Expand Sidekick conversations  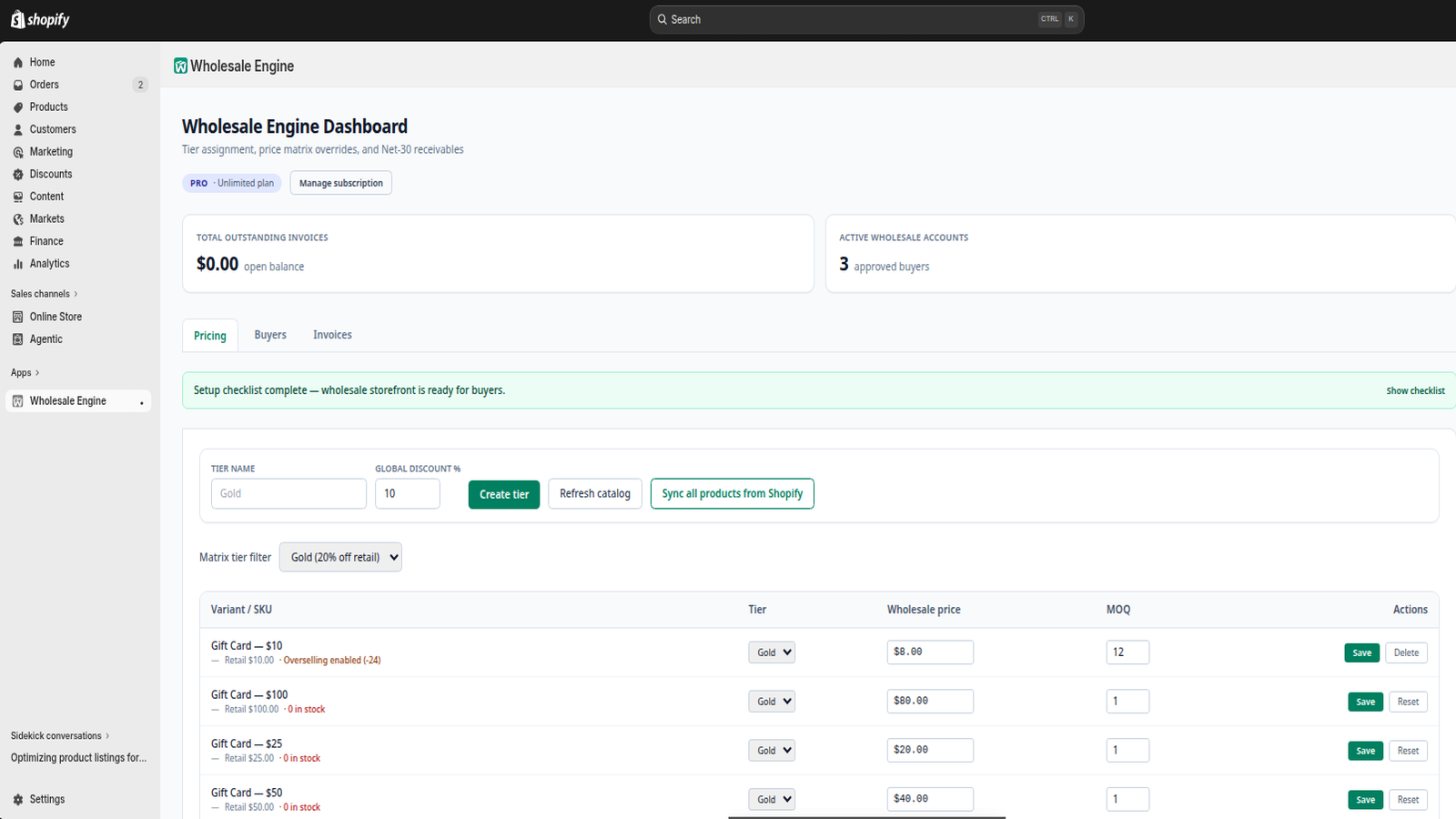pyautogui.click(x=60, y=736)
